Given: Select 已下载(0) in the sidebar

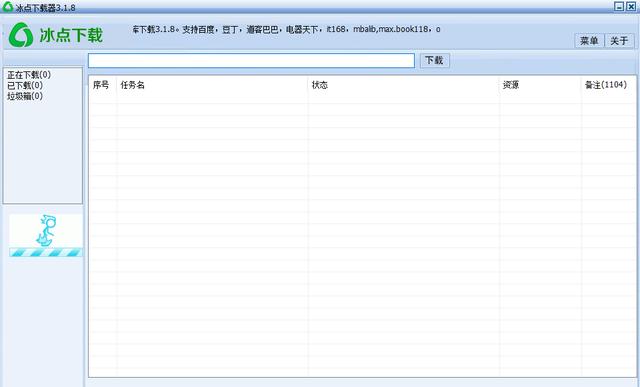Looking at the screenshot, I should click(25, 85).
